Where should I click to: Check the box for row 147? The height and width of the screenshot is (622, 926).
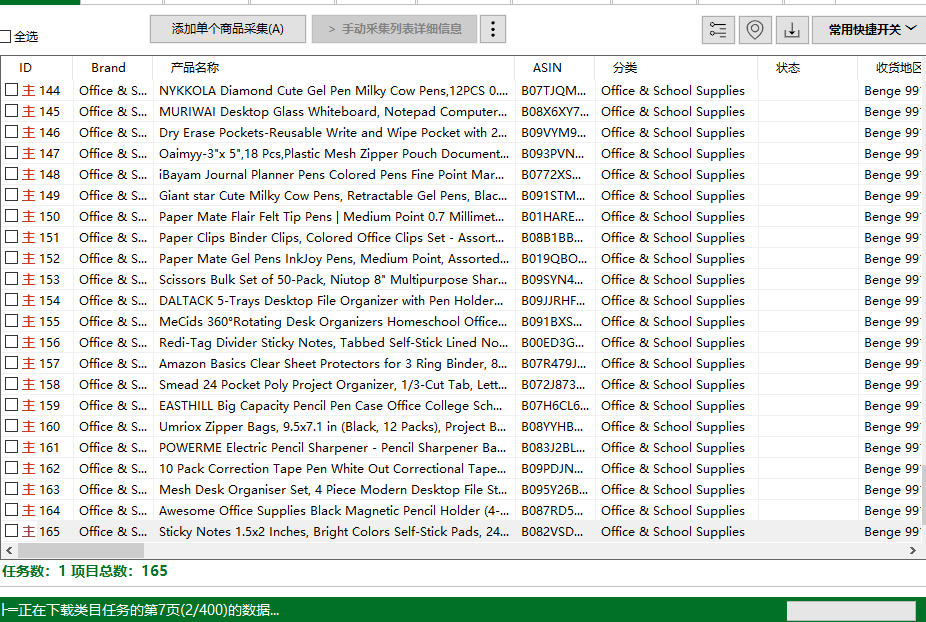point(11,153)
